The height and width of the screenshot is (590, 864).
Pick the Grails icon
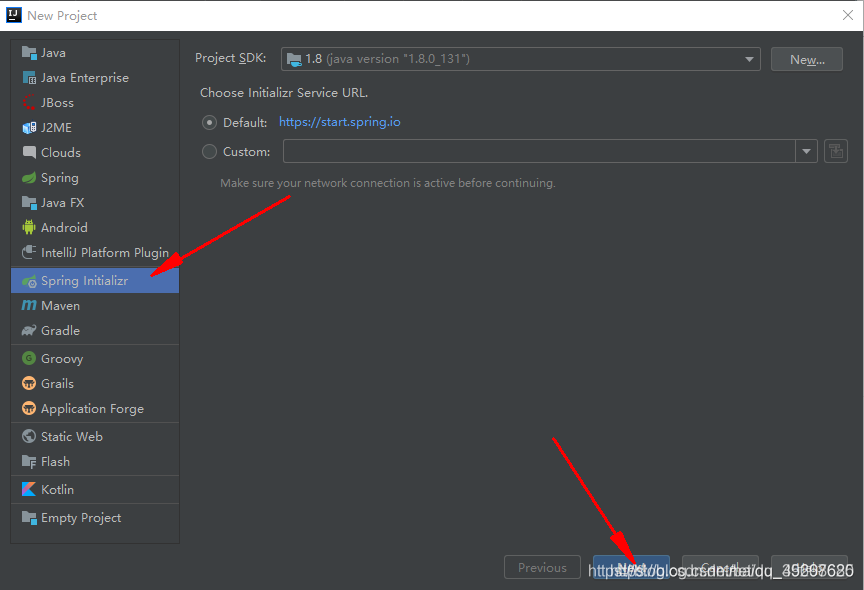point(29,383)
